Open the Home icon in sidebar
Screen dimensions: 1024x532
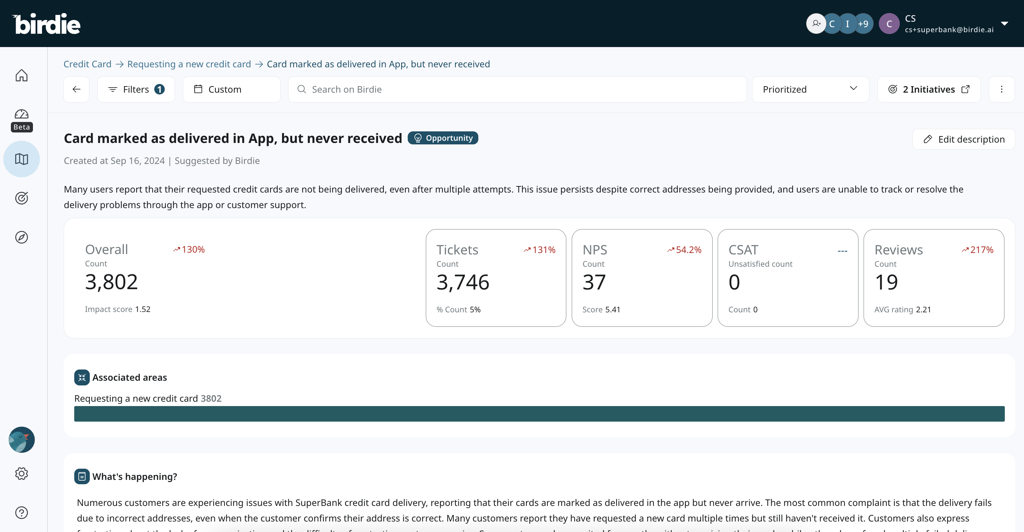pyautogui.click(x=21, y=76)
